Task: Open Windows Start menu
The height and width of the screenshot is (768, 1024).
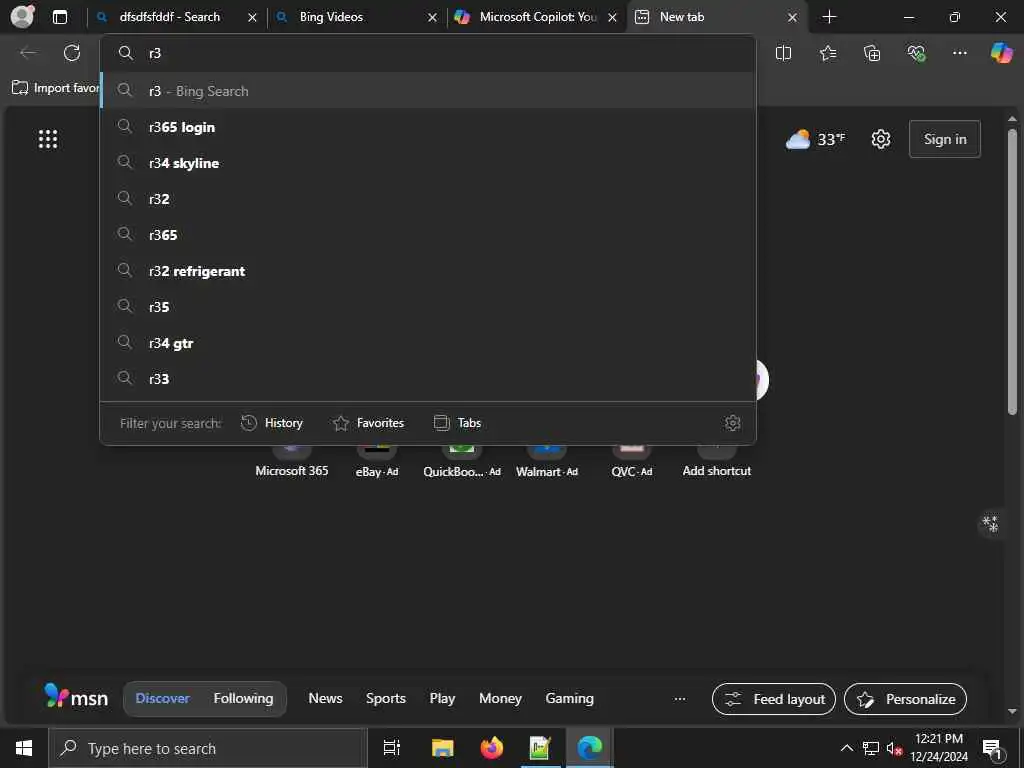Action: [24, 748]
